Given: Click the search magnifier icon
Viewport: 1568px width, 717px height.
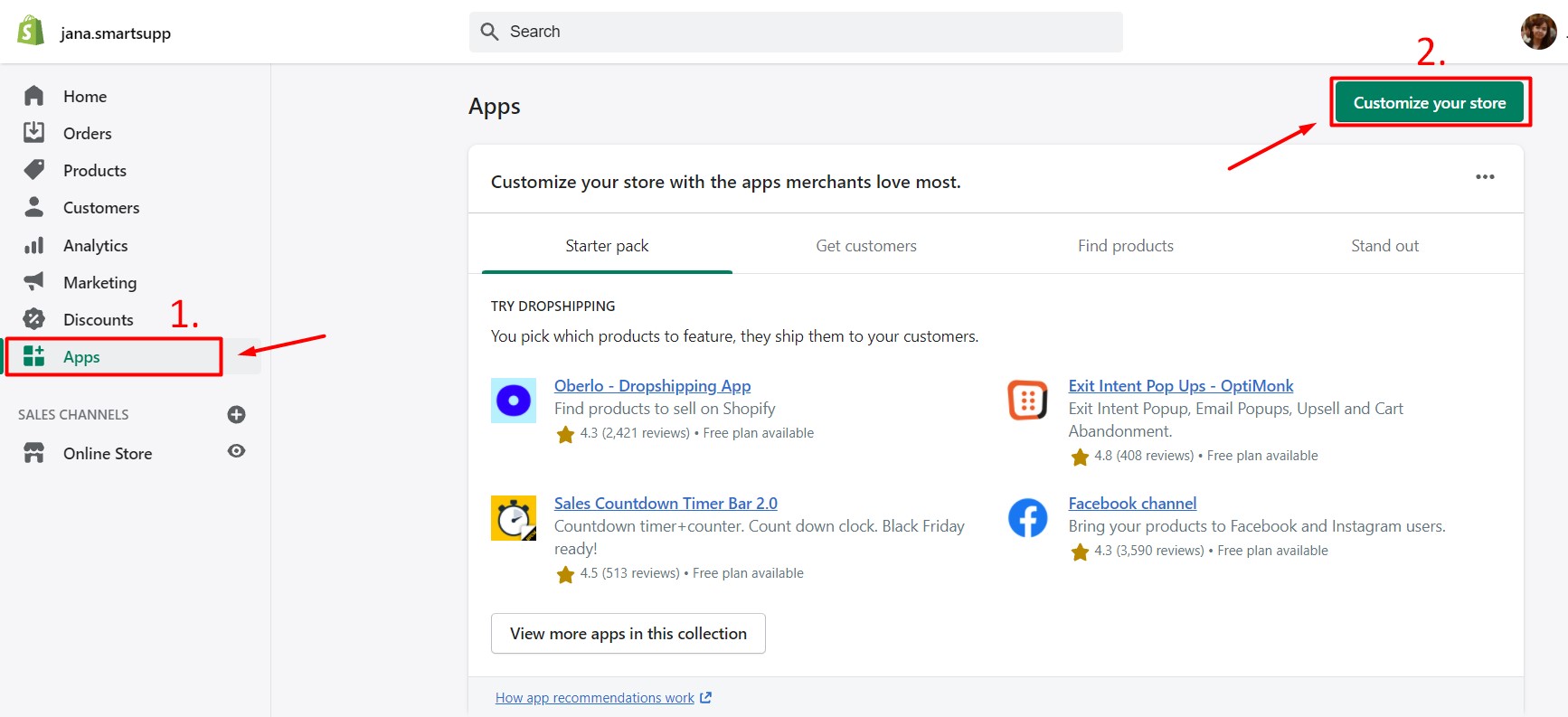Looking at the screenshot, I should coord(489,32).
